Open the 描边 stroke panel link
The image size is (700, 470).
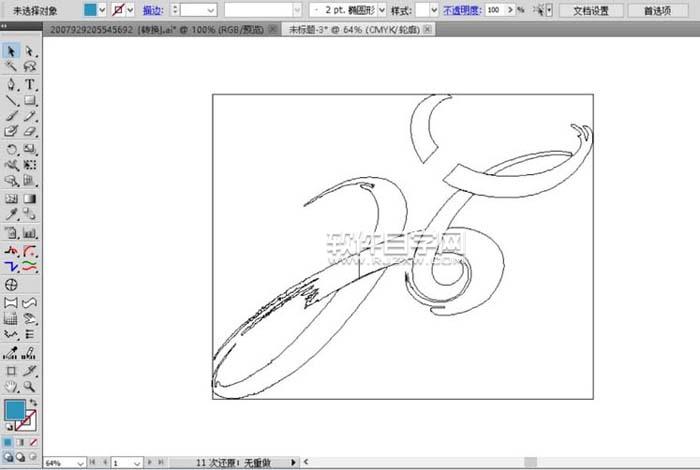[153, 9]
